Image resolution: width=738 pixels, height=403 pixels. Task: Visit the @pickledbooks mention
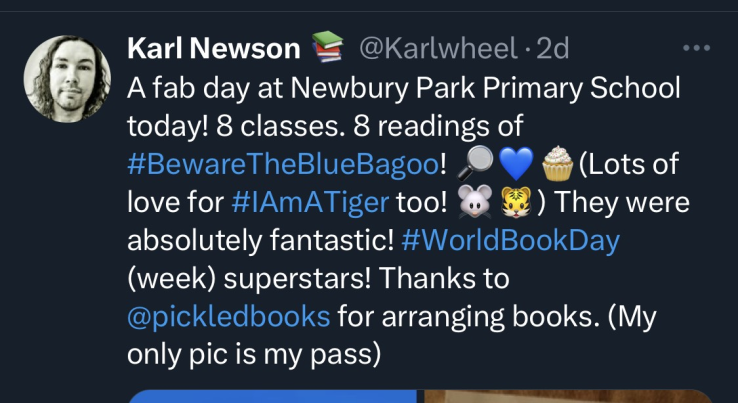(229, 318)
